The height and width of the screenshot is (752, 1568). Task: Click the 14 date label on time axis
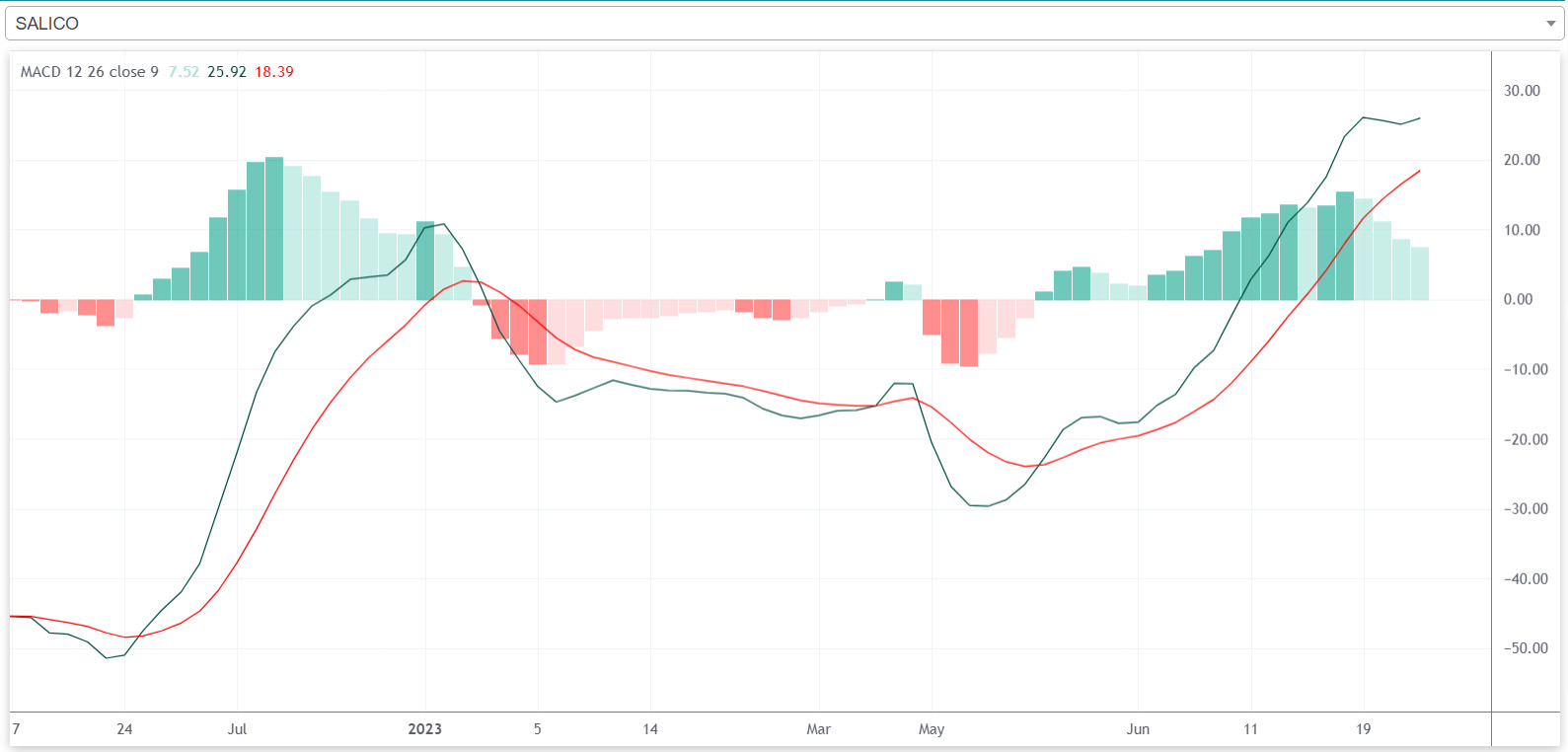click(x=650, y=729)
